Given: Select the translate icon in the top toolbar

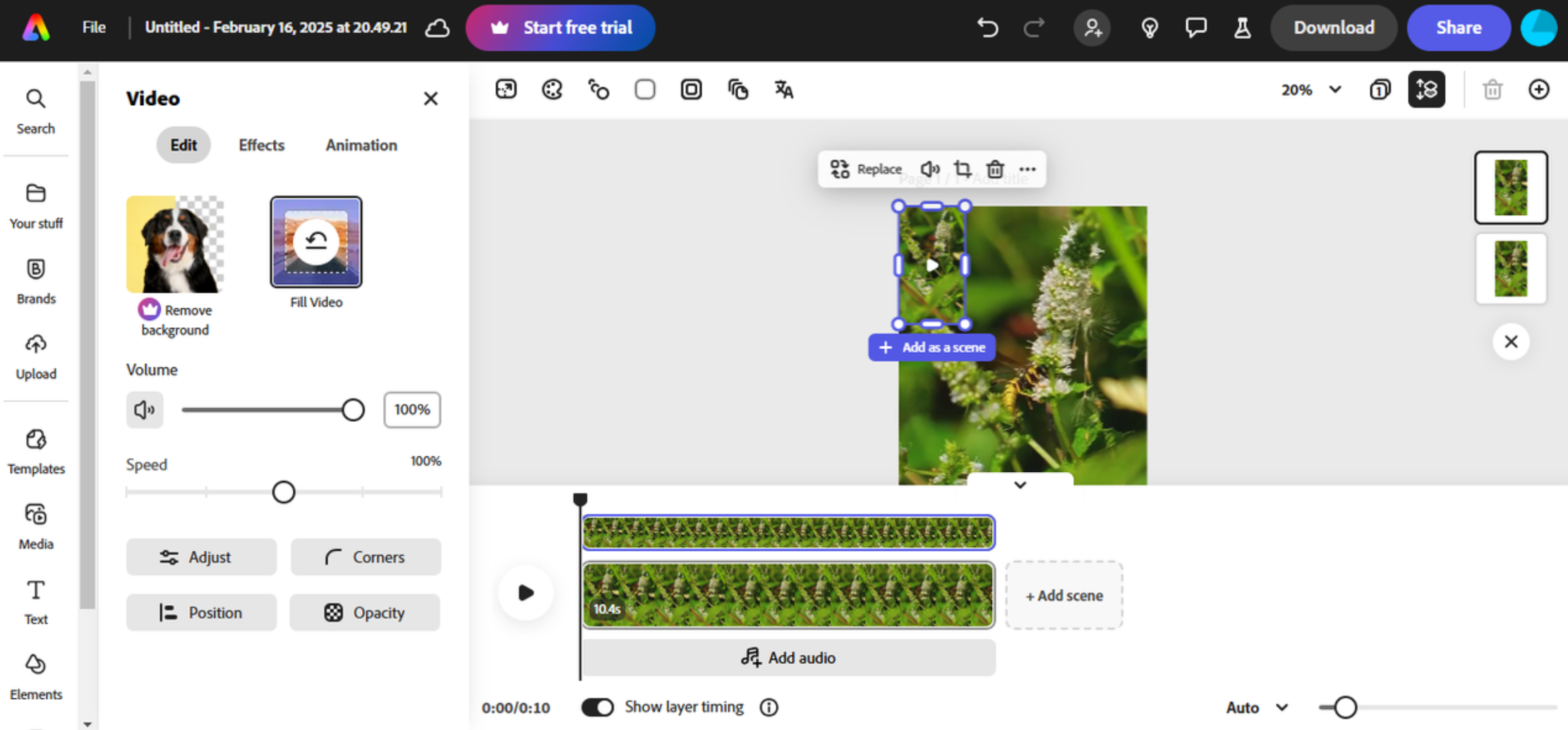Looking at the screenshot, I should [x=783, y=90].
